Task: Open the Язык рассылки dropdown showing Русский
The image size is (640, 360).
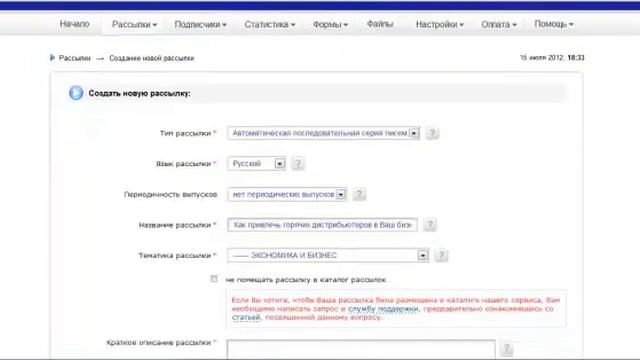Action: coord(256,164)
